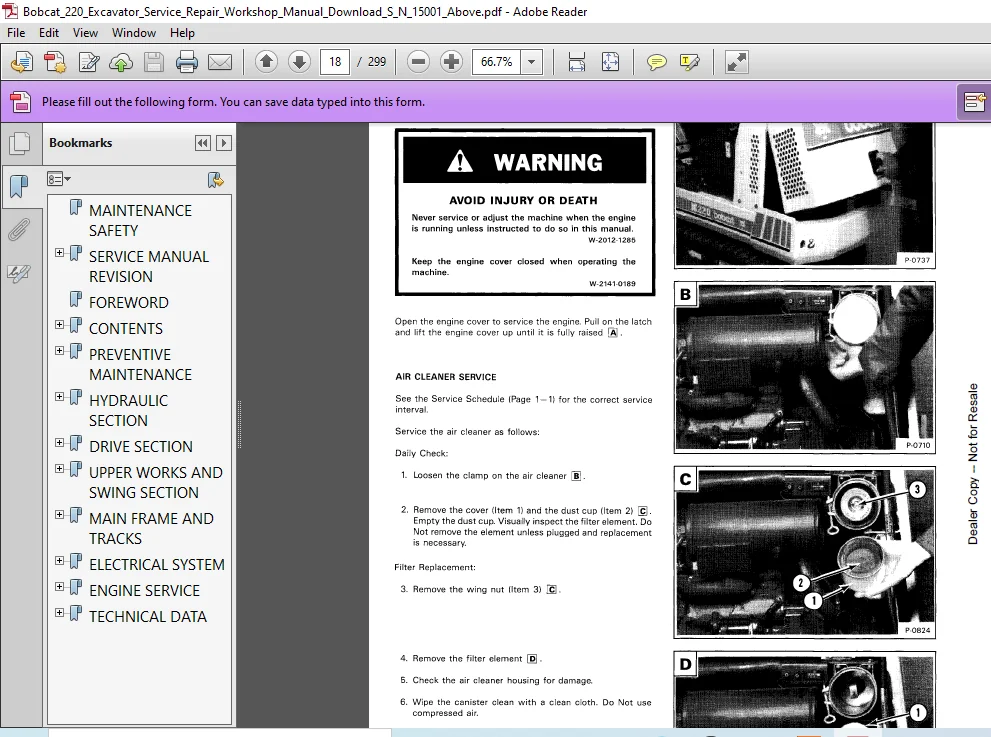Click the fit width scrolling icon

(x=577, y=61)
